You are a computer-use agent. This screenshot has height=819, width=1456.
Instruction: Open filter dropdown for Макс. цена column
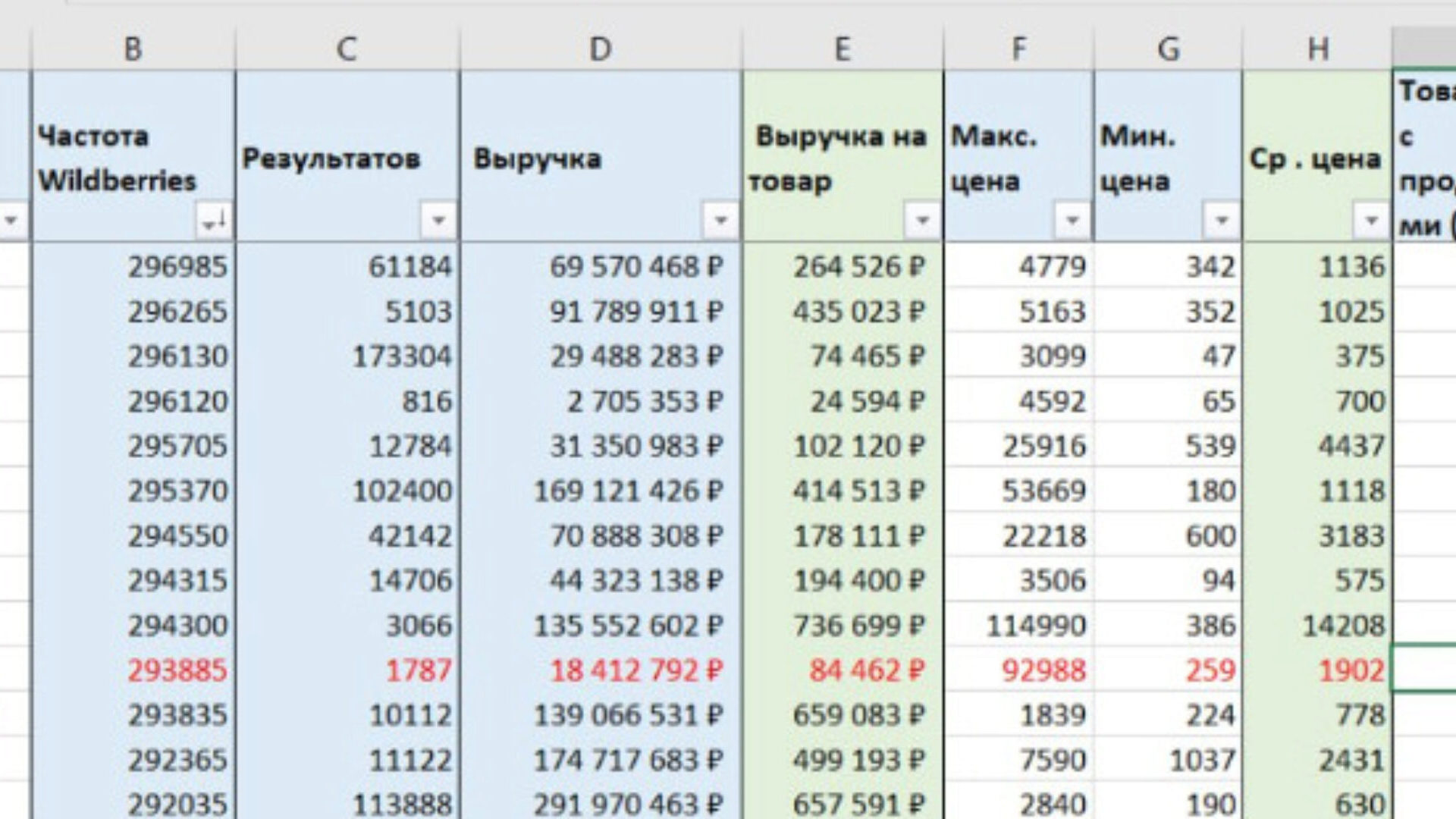(x=1072, y=221)
